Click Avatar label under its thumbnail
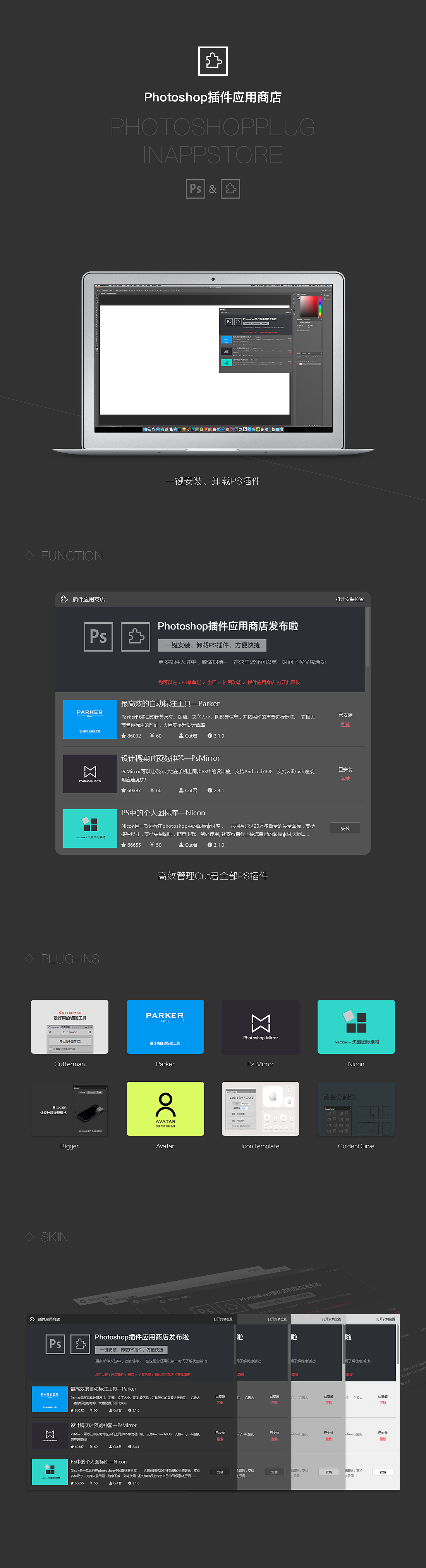 point(165,1147)
